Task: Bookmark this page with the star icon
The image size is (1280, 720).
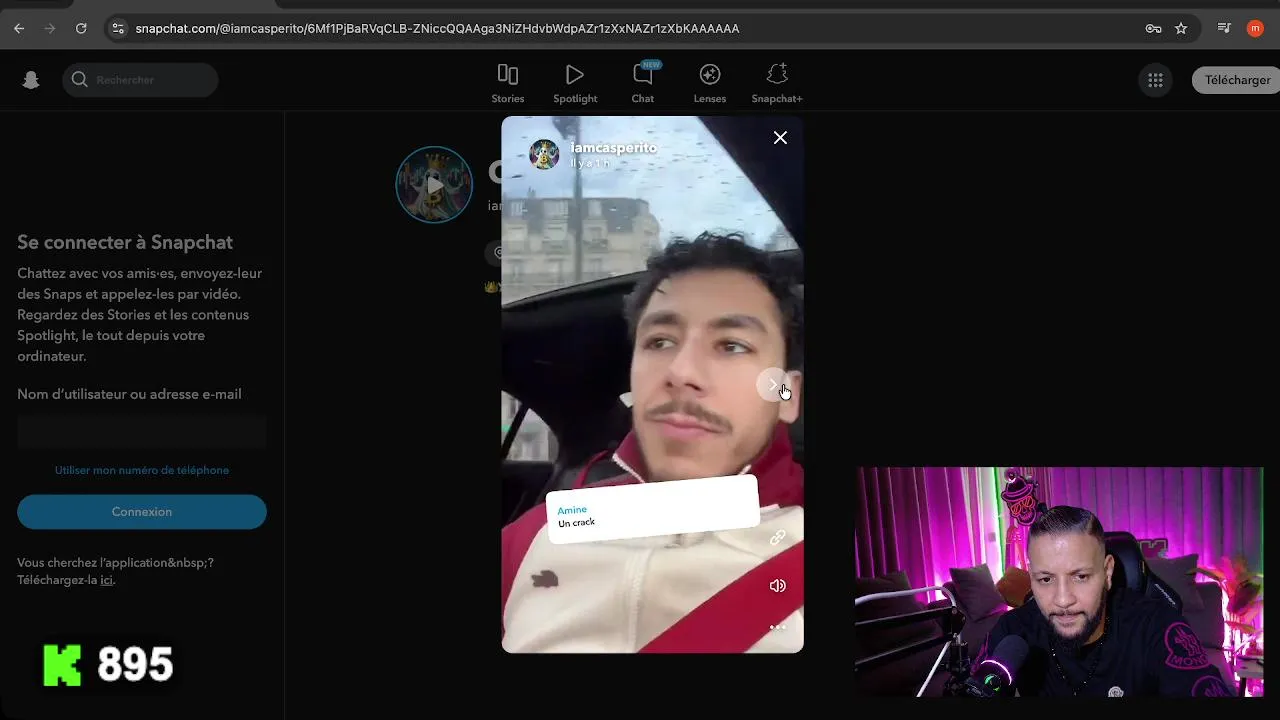Action: coord(1181,29)
